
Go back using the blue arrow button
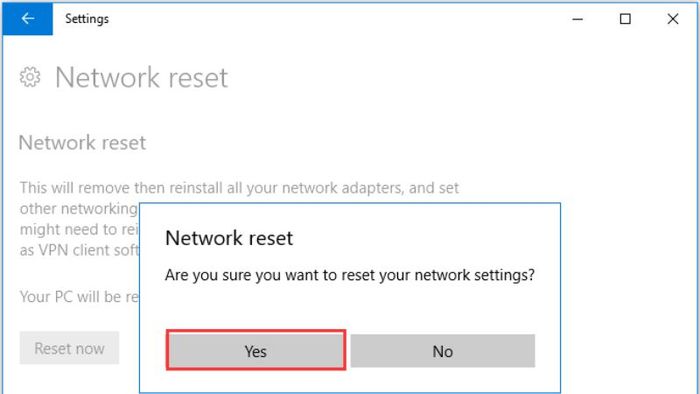28,19
